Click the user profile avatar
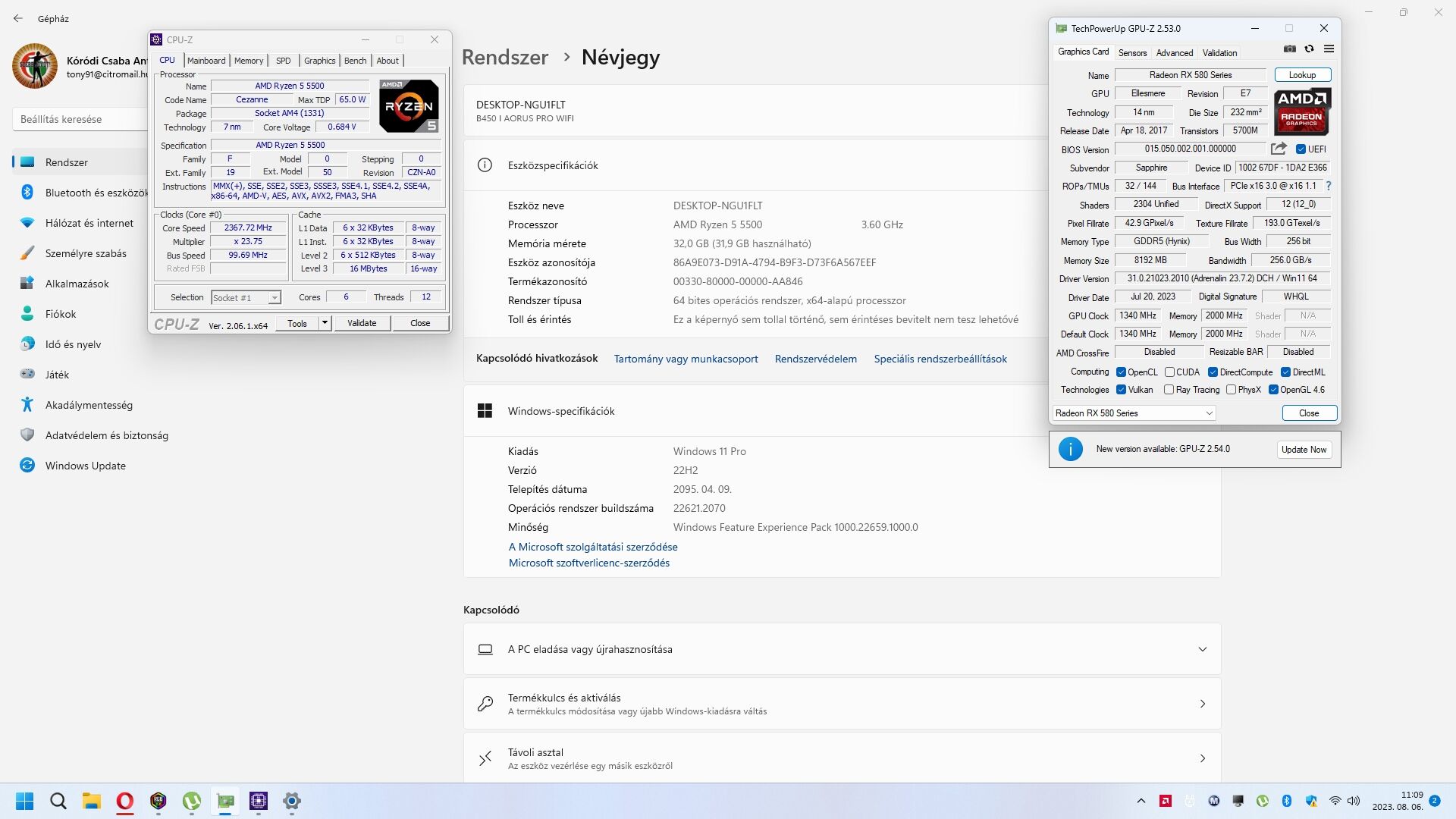Viewport: 1456px width, 819px height. coord(35,66)
